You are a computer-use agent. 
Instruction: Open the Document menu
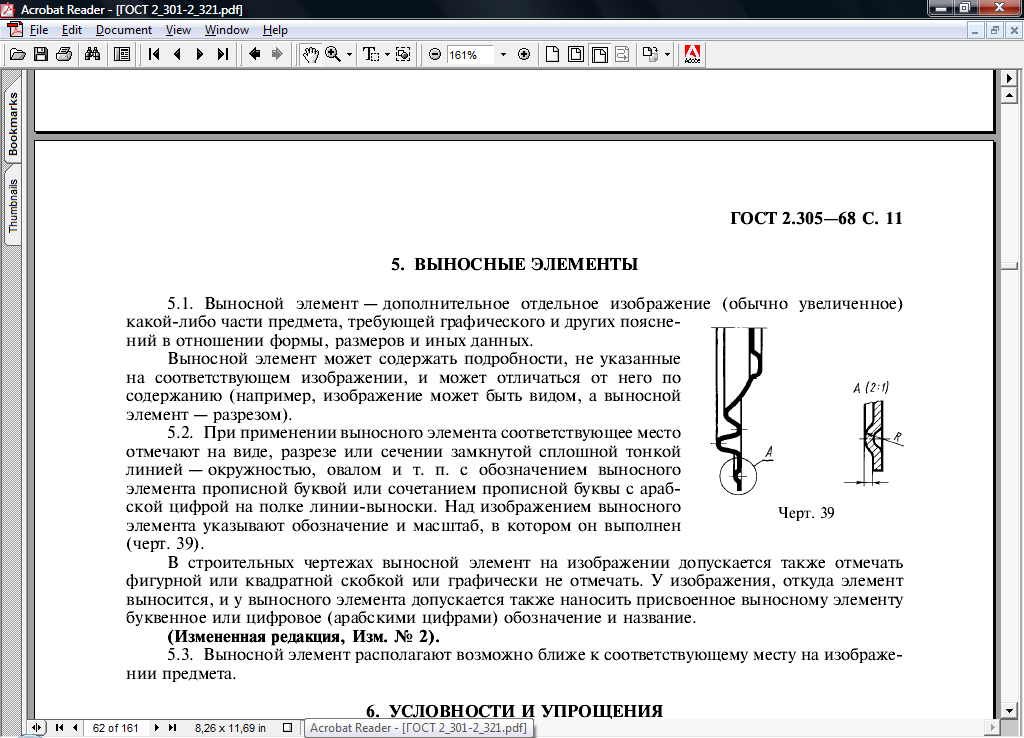[x=124, y=30]
